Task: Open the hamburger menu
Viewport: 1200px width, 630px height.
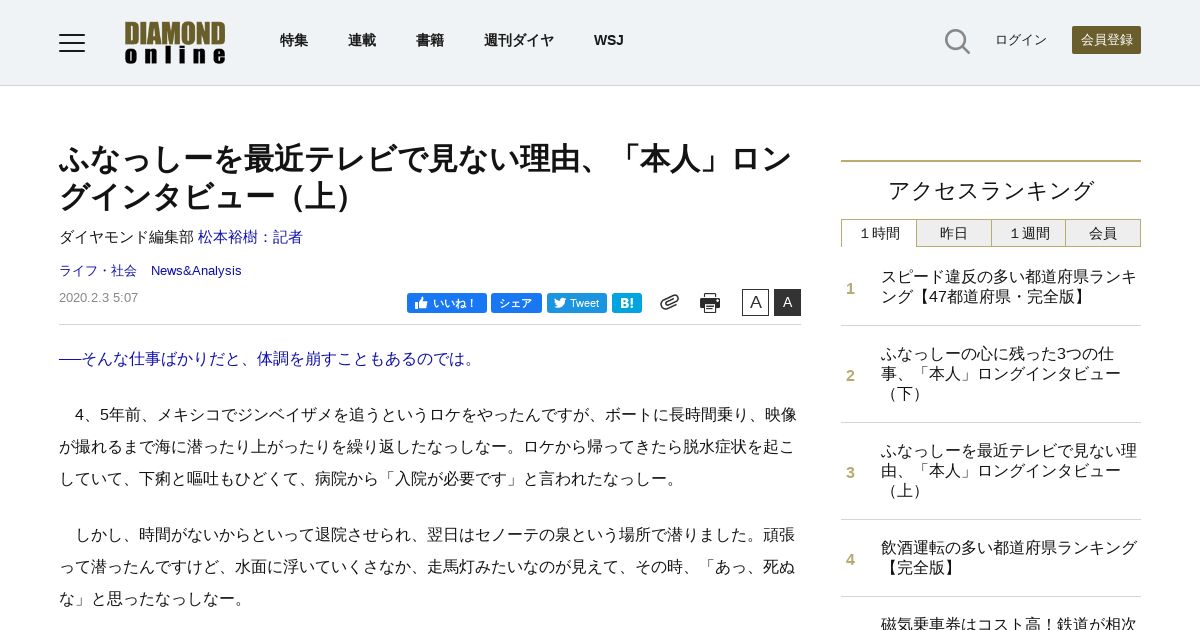Action: [x=72, y=42]
